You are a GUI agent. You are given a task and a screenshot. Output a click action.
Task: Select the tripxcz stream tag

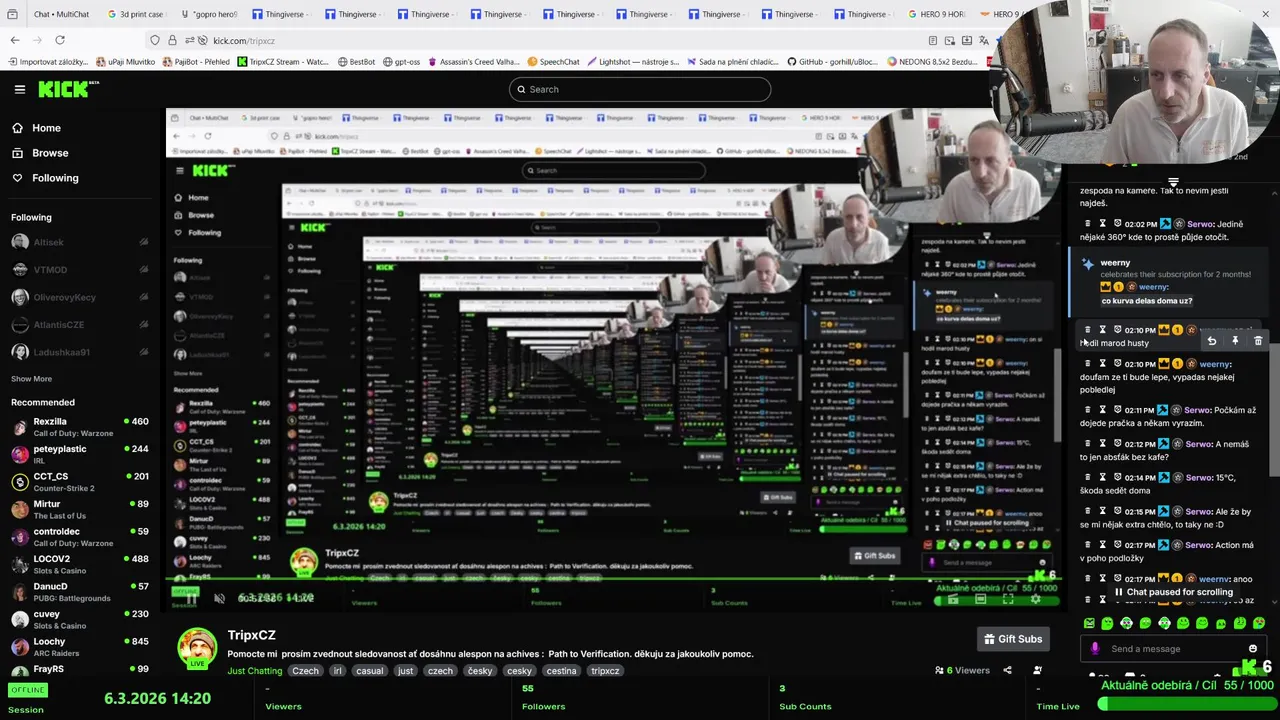[x=605, y=671]
